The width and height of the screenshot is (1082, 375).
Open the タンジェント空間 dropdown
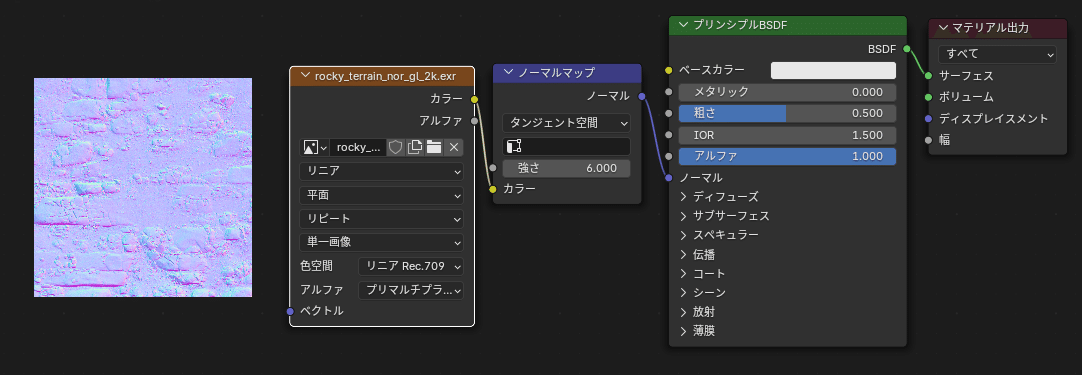coord(566,123)
